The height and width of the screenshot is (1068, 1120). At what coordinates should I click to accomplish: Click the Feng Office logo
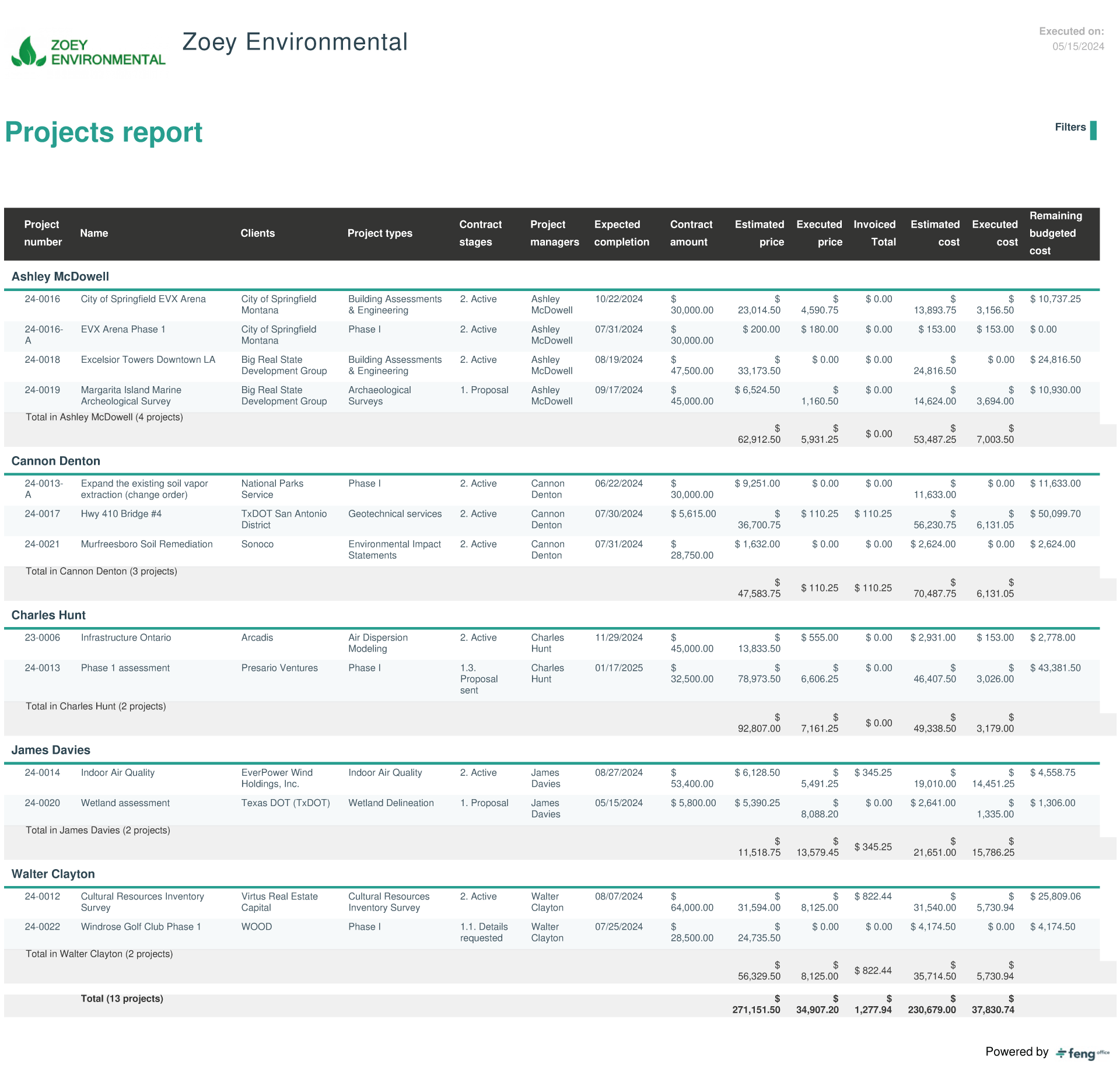1082,1053
